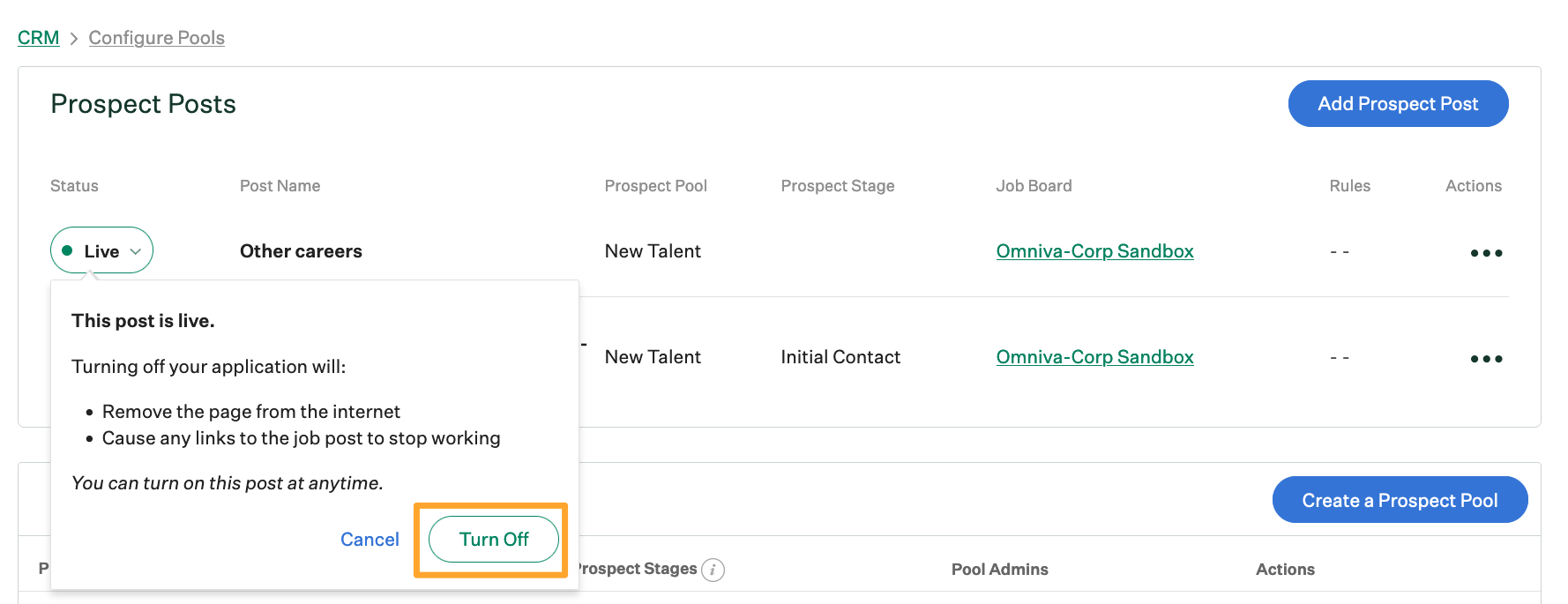Go to CRM breadcrumb link
Image resolution: width=1568 pixels, height=604 pixels.
39,38
